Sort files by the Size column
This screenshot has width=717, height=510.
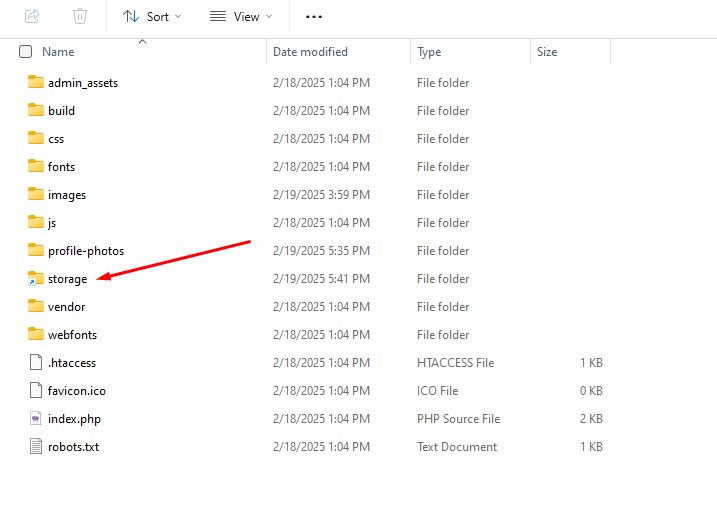tap(547, 52)
